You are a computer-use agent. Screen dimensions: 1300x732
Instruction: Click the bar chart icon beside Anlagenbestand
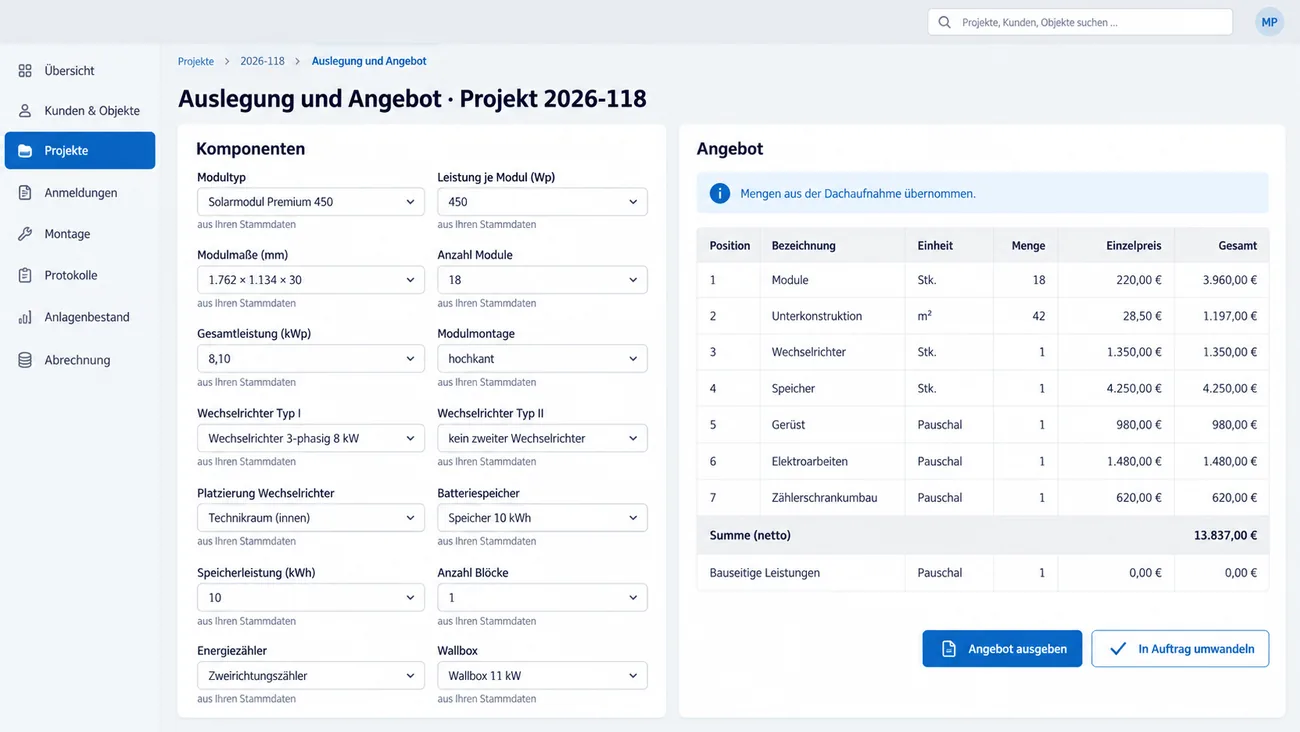pyautogui.click(x=25, y=317)
